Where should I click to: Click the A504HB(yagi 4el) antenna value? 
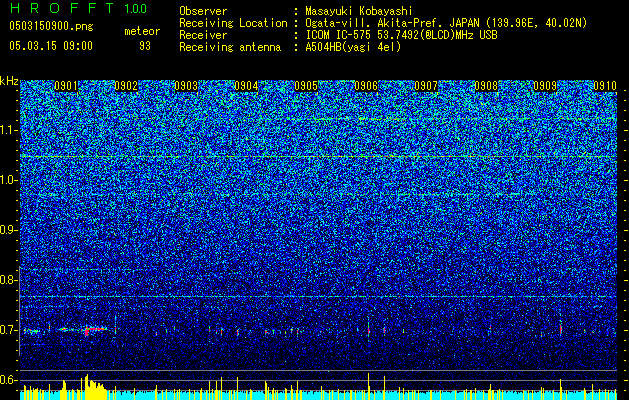[x=353, y=47]
